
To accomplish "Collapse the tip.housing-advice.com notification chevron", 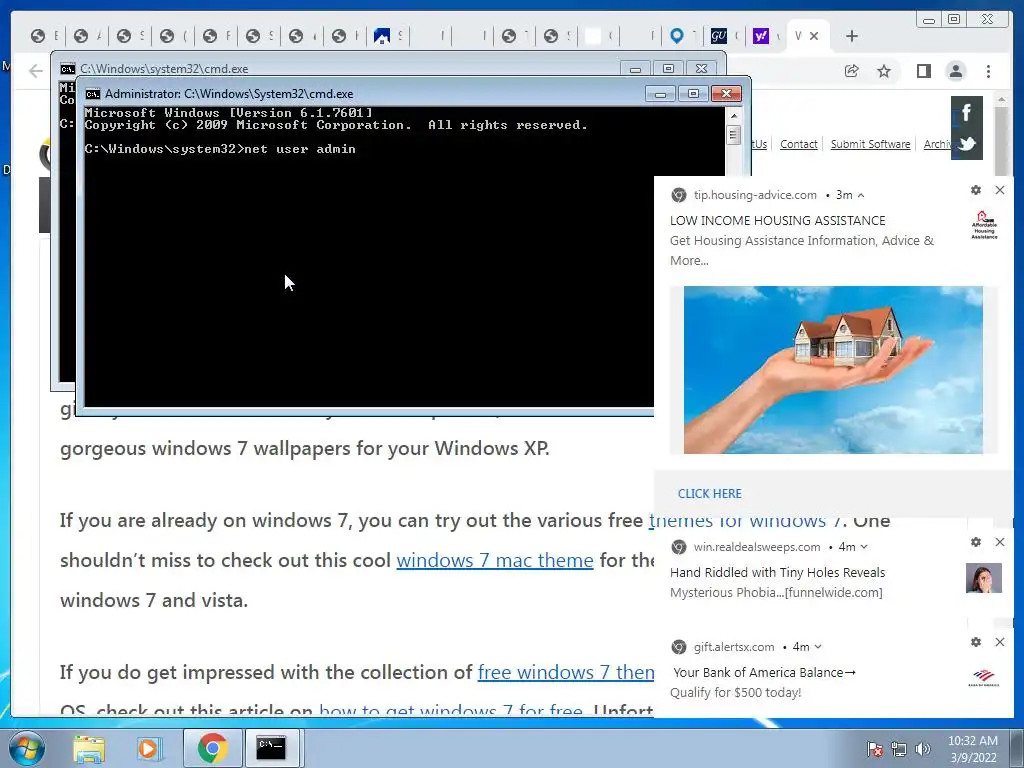I will coord(861,195).
